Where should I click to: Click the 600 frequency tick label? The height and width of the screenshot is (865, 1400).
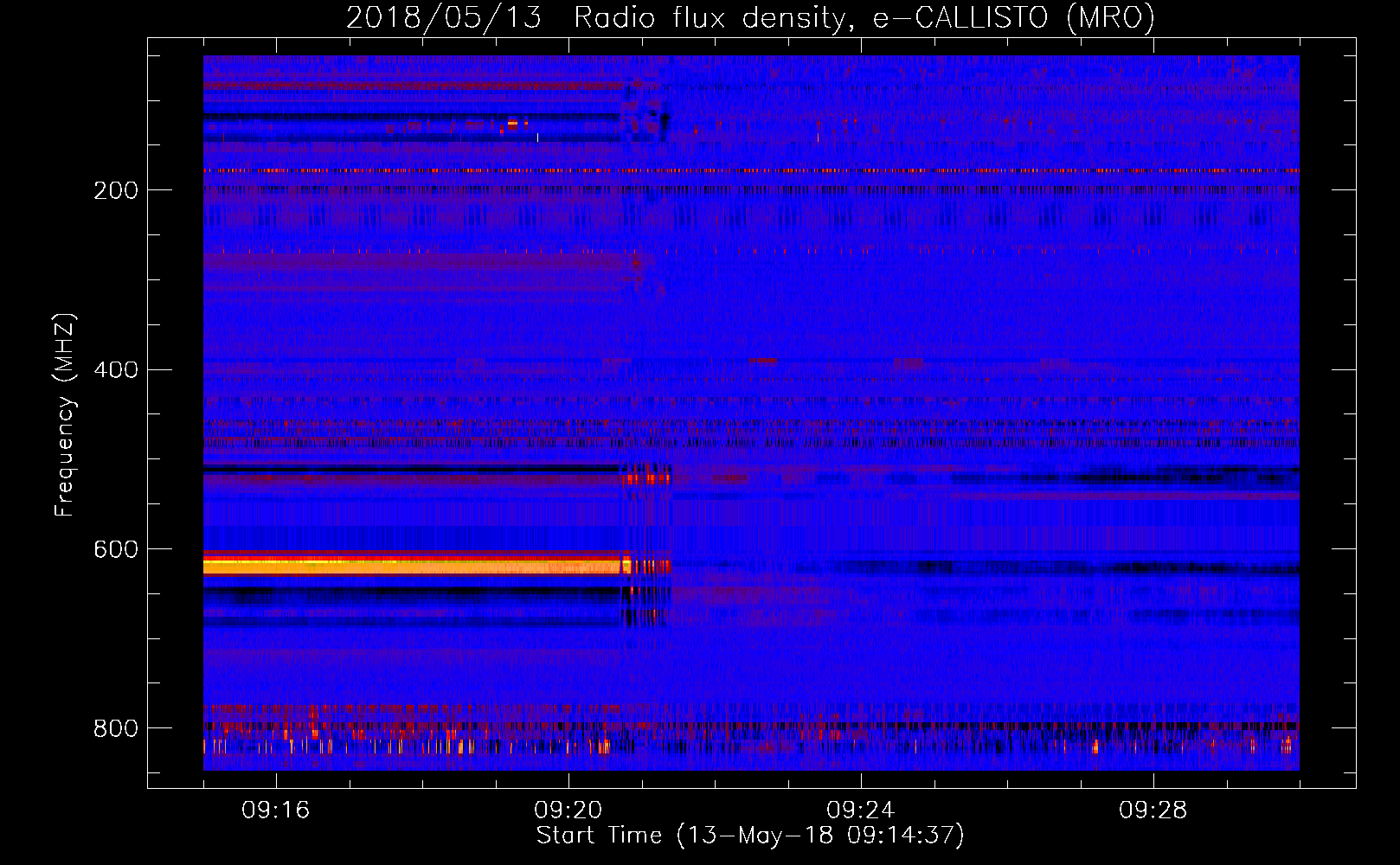click(116, 550)
